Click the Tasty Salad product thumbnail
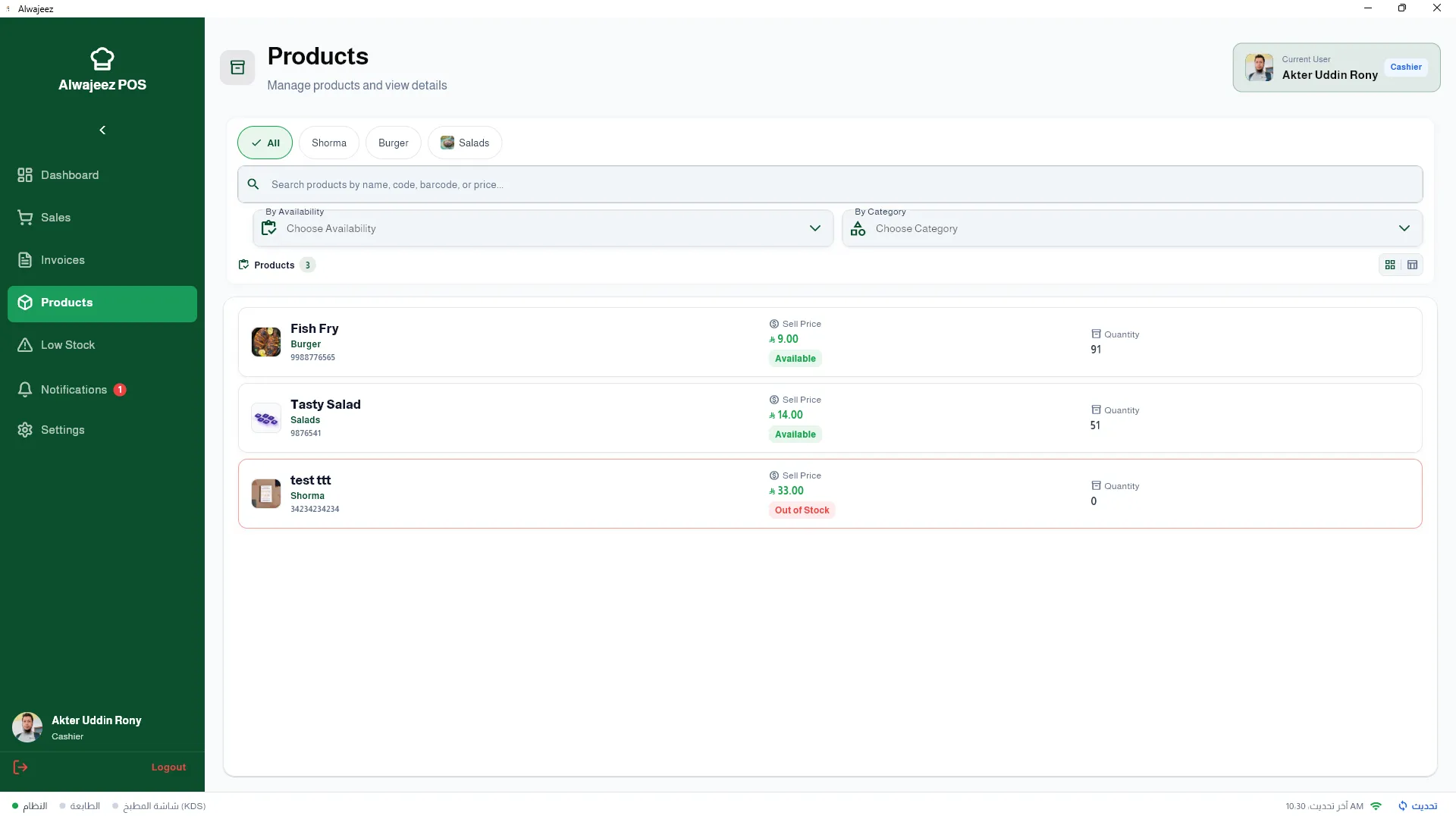Viewport: 1456px width, 819px height. coord(266,418)
